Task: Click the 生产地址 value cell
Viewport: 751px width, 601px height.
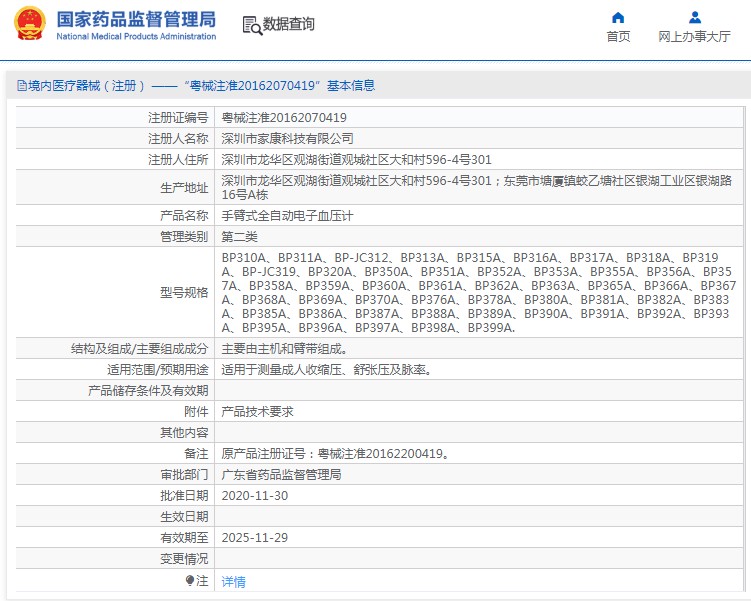Action: 478,187
